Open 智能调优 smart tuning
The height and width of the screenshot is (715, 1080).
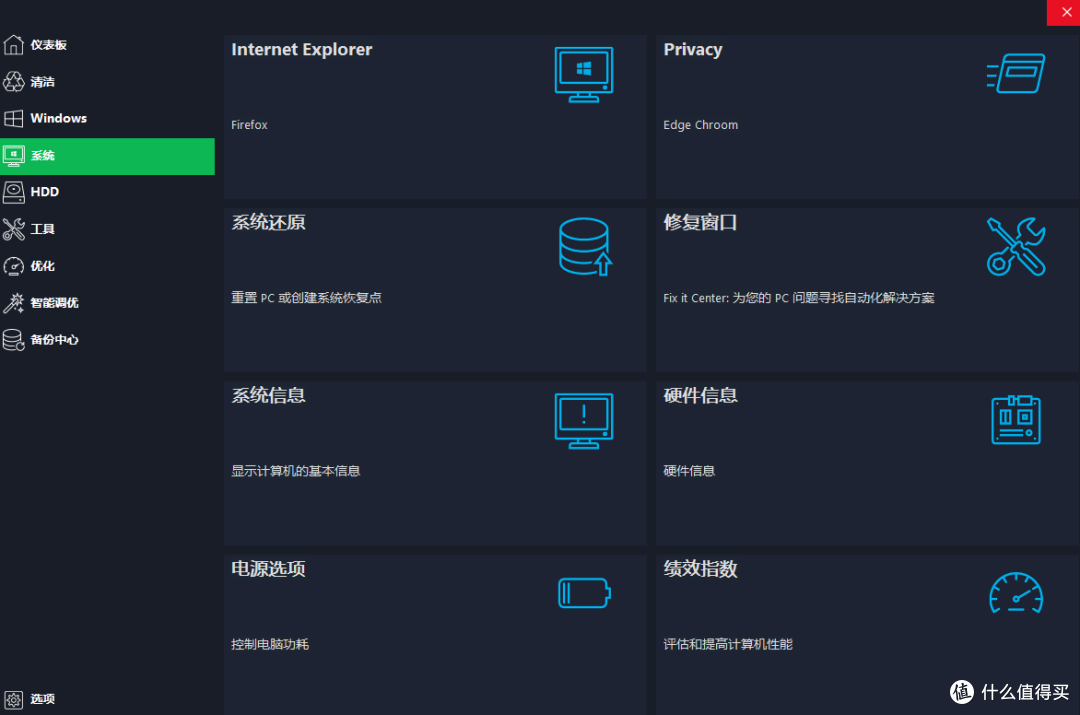(x=107, y=303)
